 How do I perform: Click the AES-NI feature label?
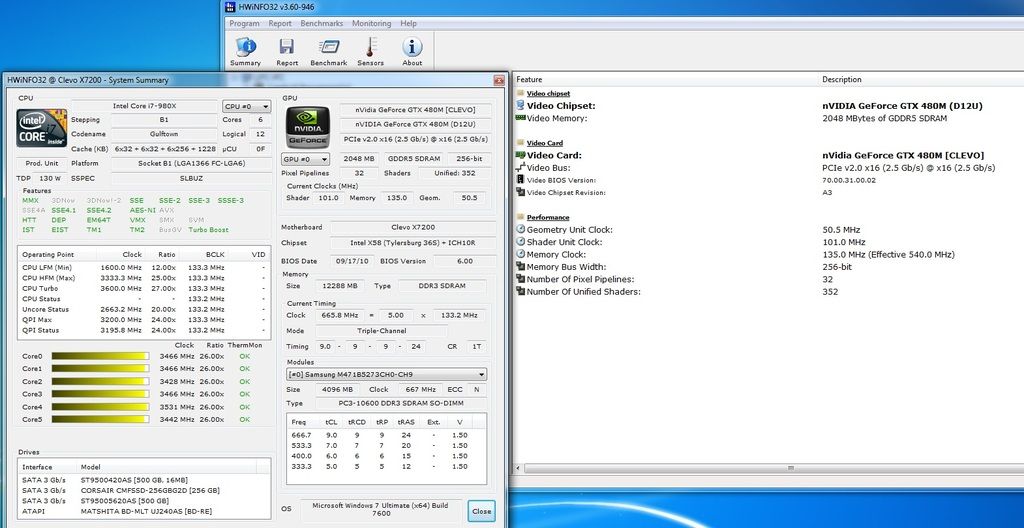(x=142, y=210)
